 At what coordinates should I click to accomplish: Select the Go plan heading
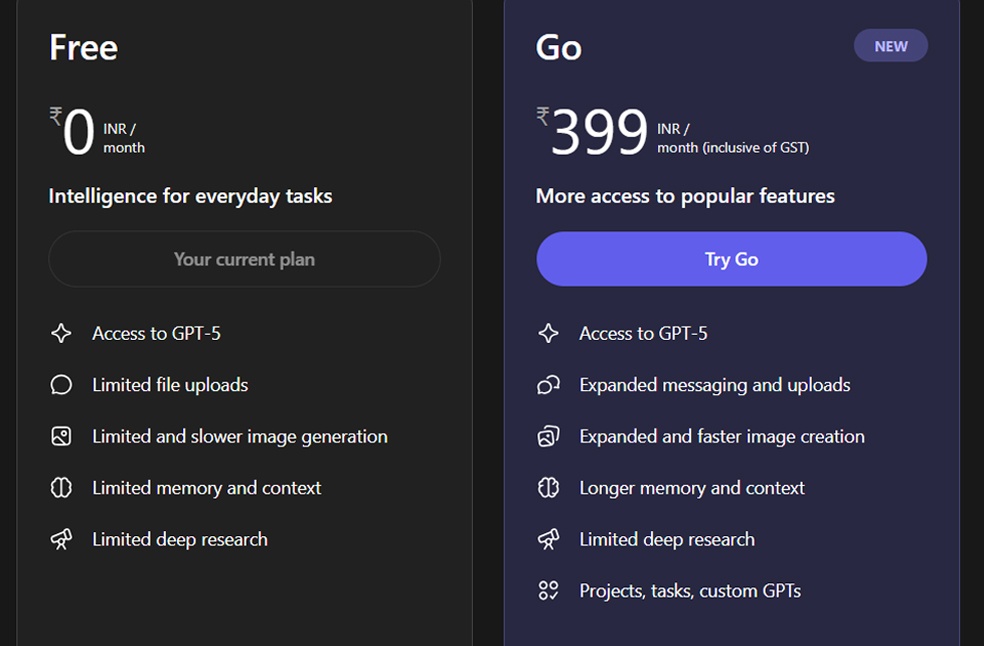[x=557, y=46]
